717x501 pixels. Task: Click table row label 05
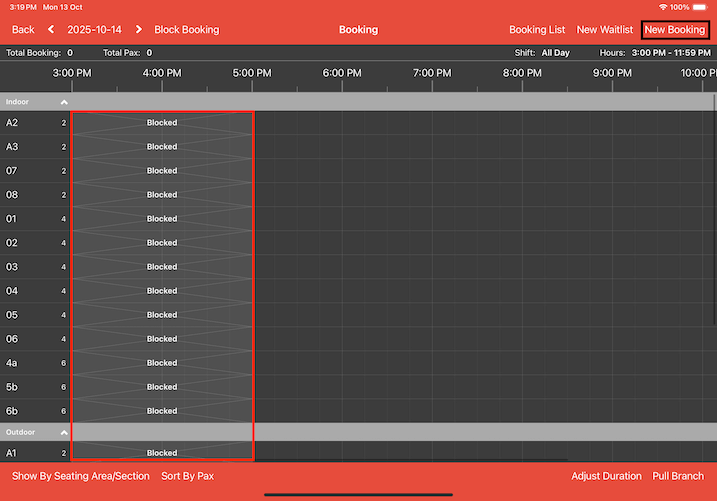point(11,314)
